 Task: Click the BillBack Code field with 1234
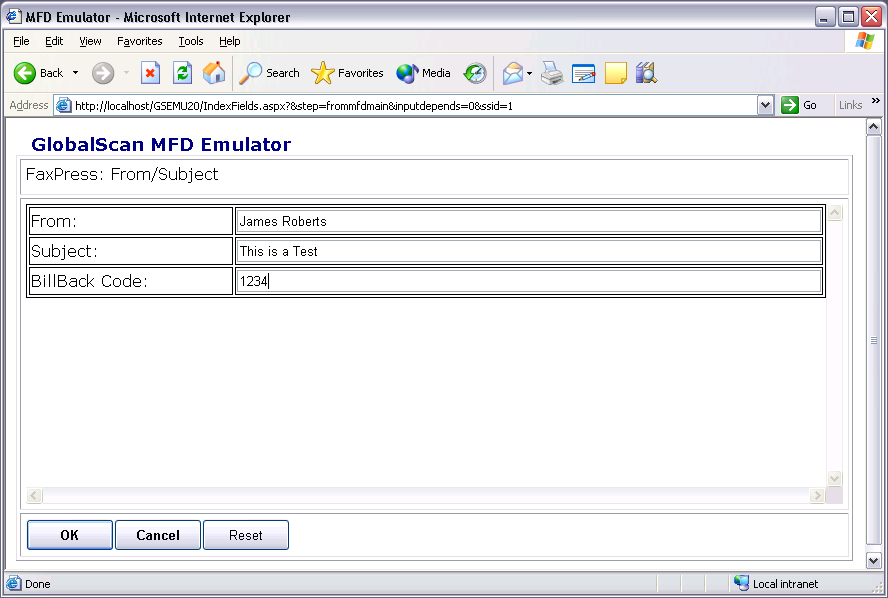pos(528,281)
